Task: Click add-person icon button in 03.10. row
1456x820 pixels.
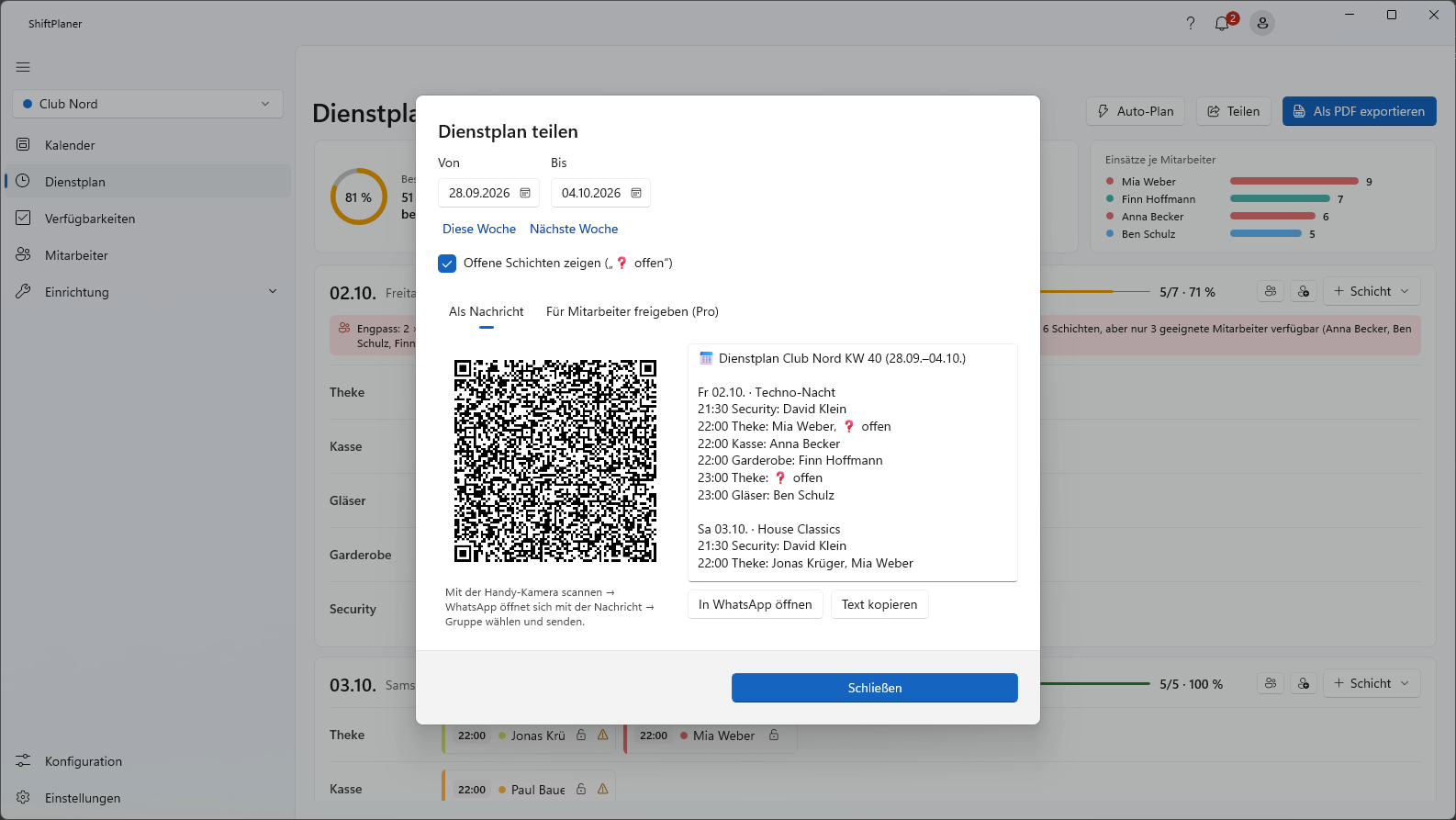Action: coord(1304,683)
